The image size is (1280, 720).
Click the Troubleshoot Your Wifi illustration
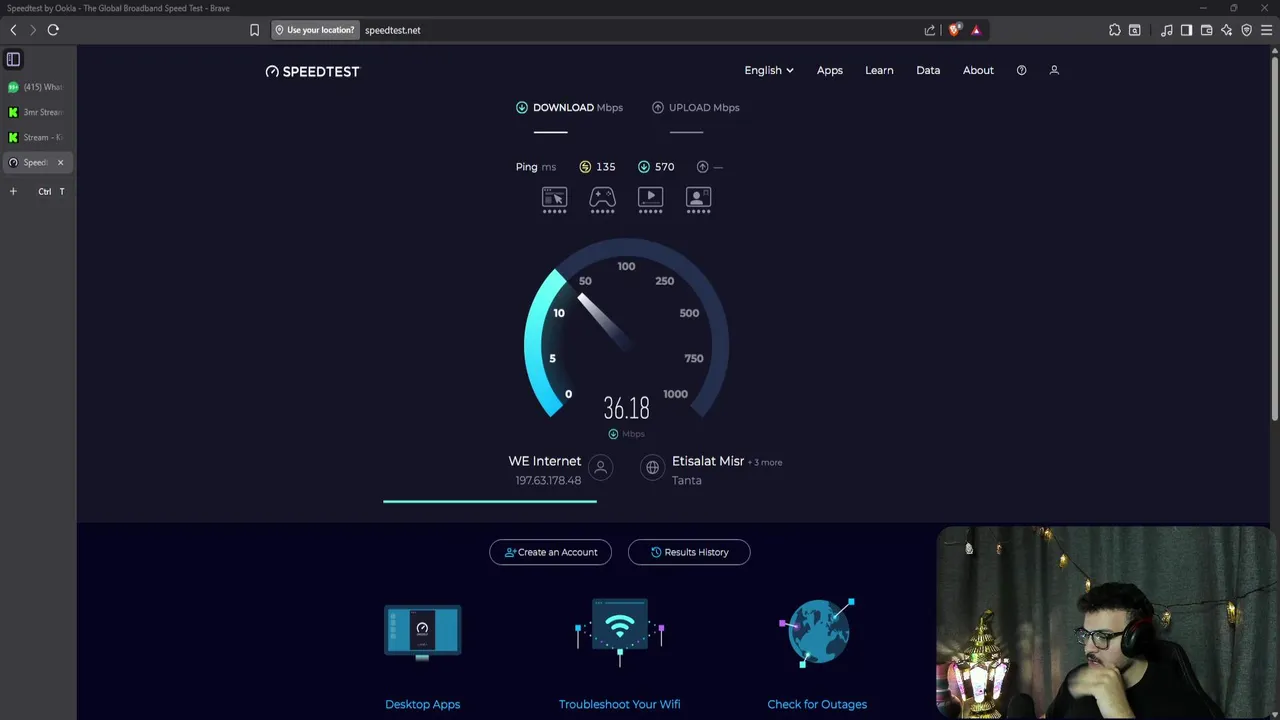(619, 632)
